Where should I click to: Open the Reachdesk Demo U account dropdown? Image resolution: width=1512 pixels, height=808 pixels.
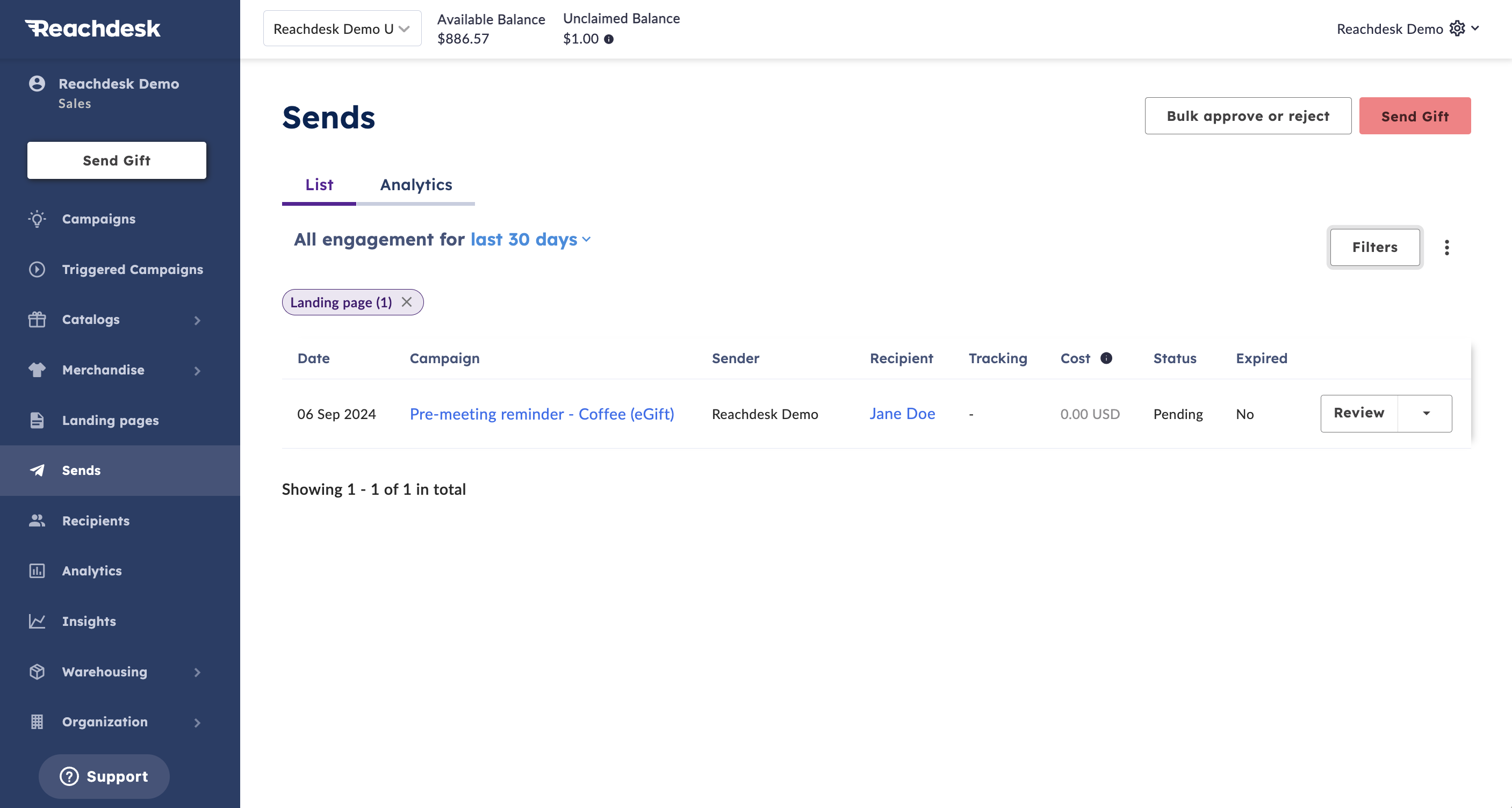(342, 28)
